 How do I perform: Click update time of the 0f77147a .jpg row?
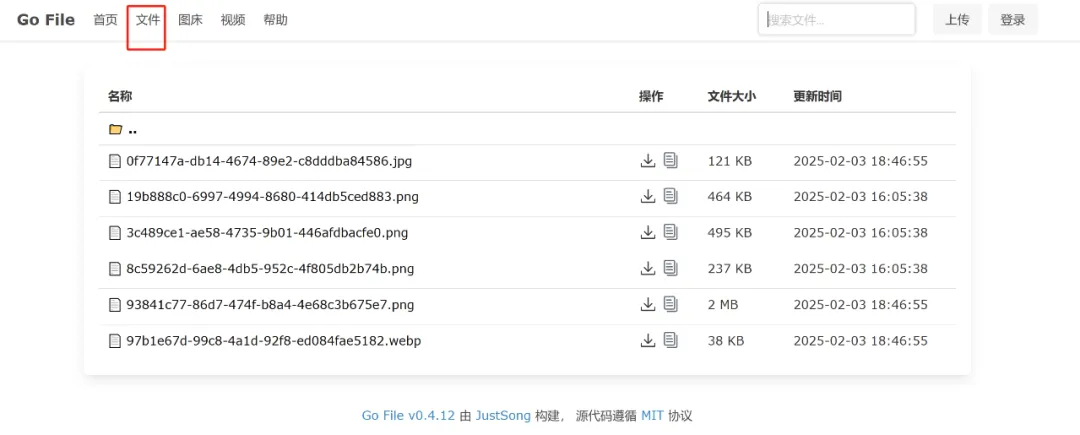pos(861,161)
